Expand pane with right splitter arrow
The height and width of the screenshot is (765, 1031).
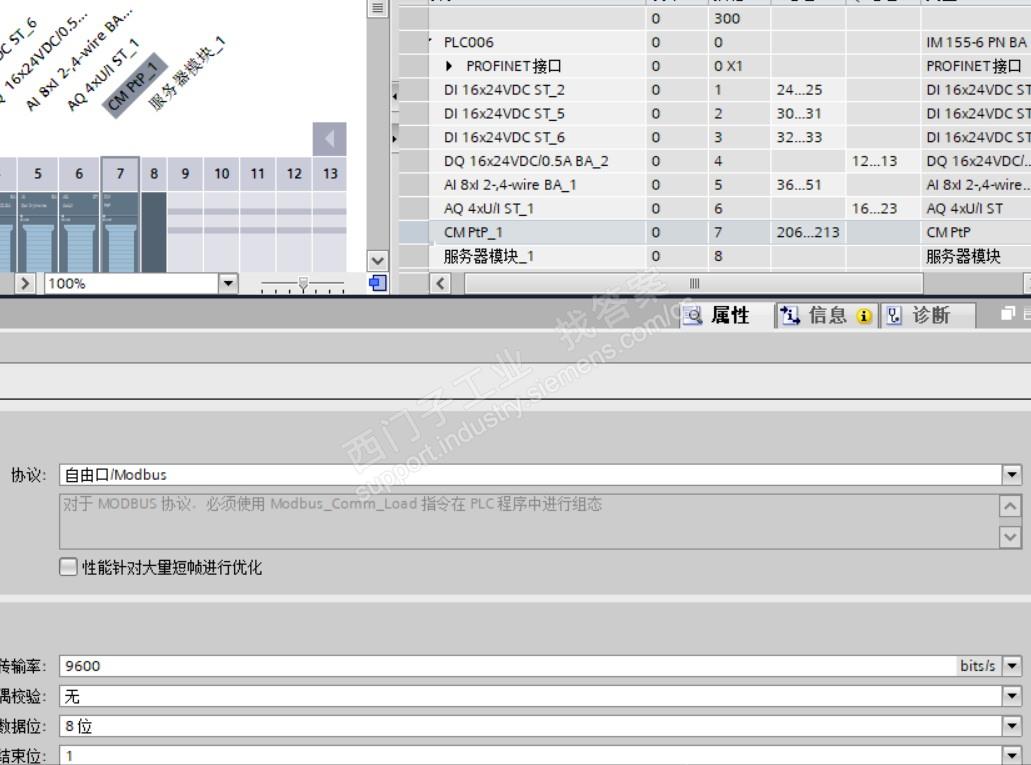395,139
